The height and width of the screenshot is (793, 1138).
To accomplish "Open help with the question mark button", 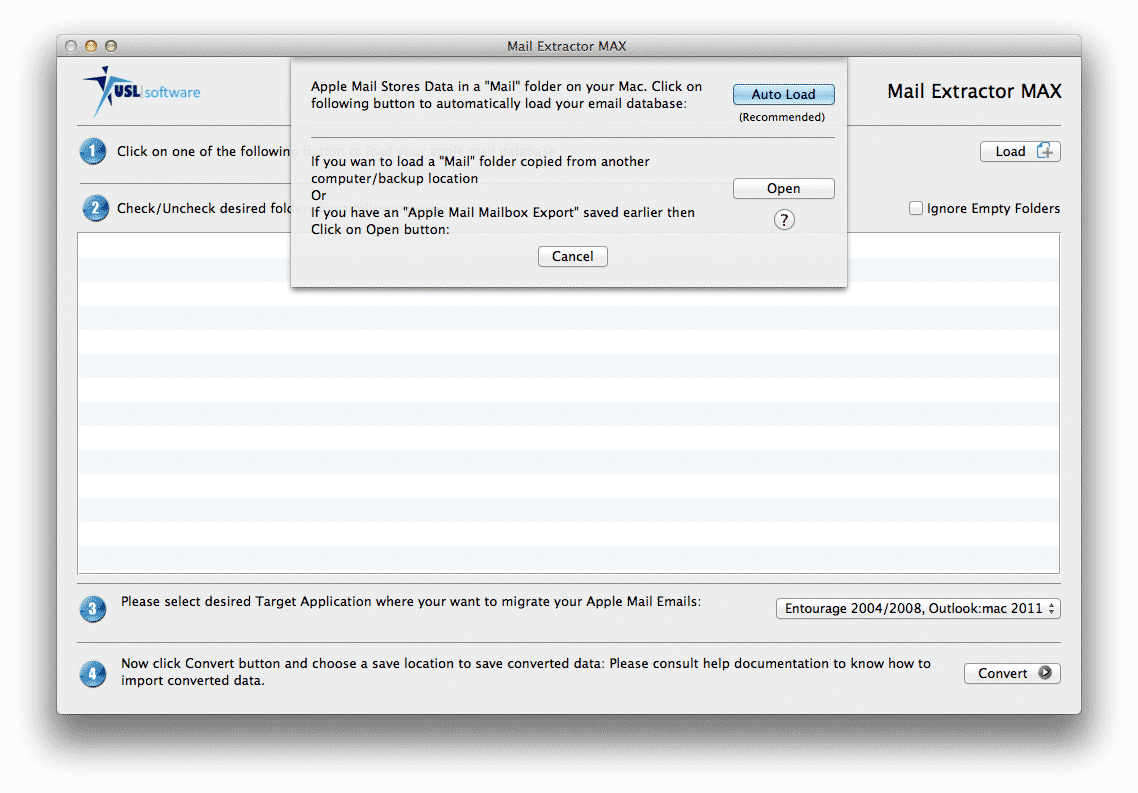I will point(784,220).
